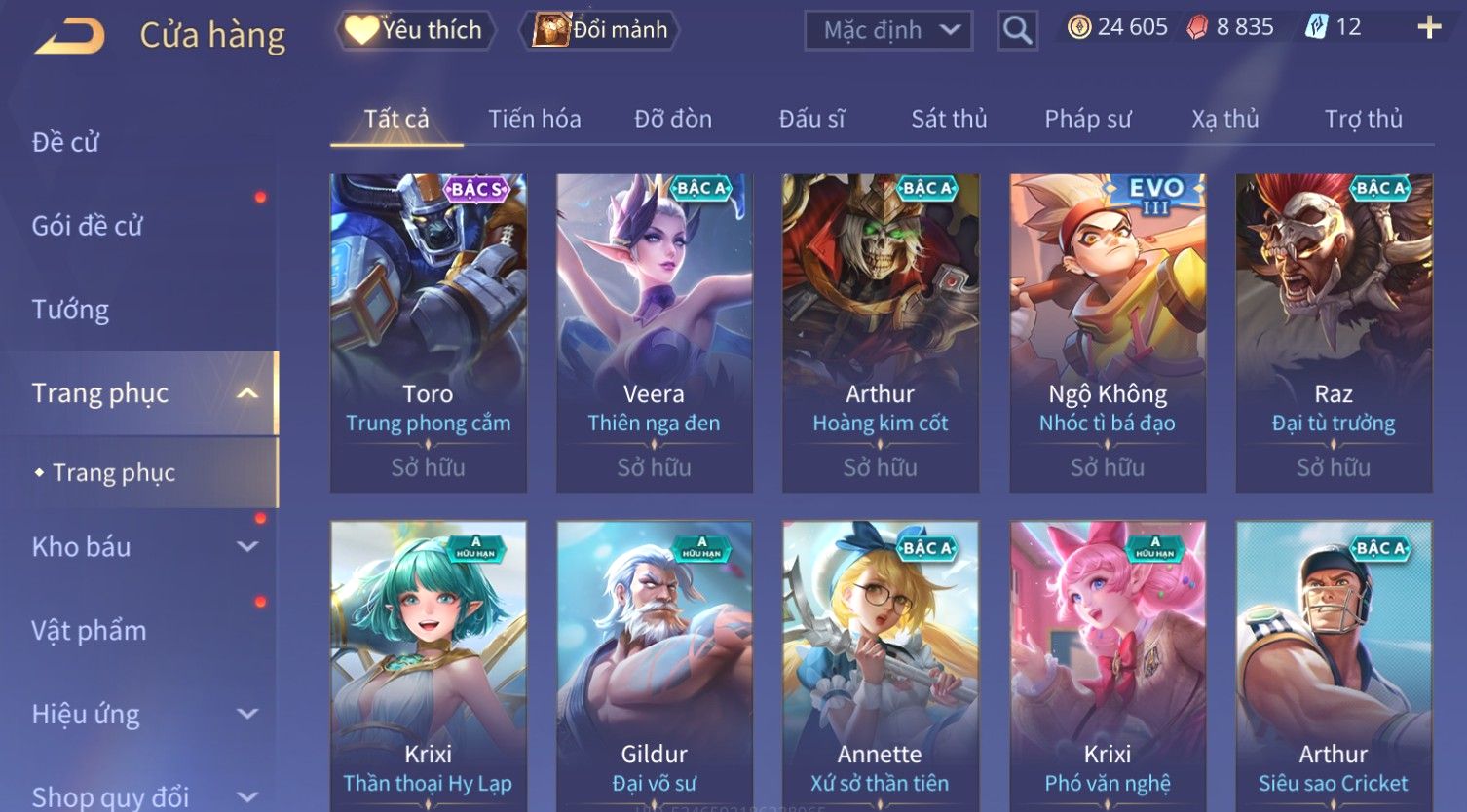This screenshot has width=1467, height=812.
Task: Click the gold coin balance icon
Action: 1078,27
